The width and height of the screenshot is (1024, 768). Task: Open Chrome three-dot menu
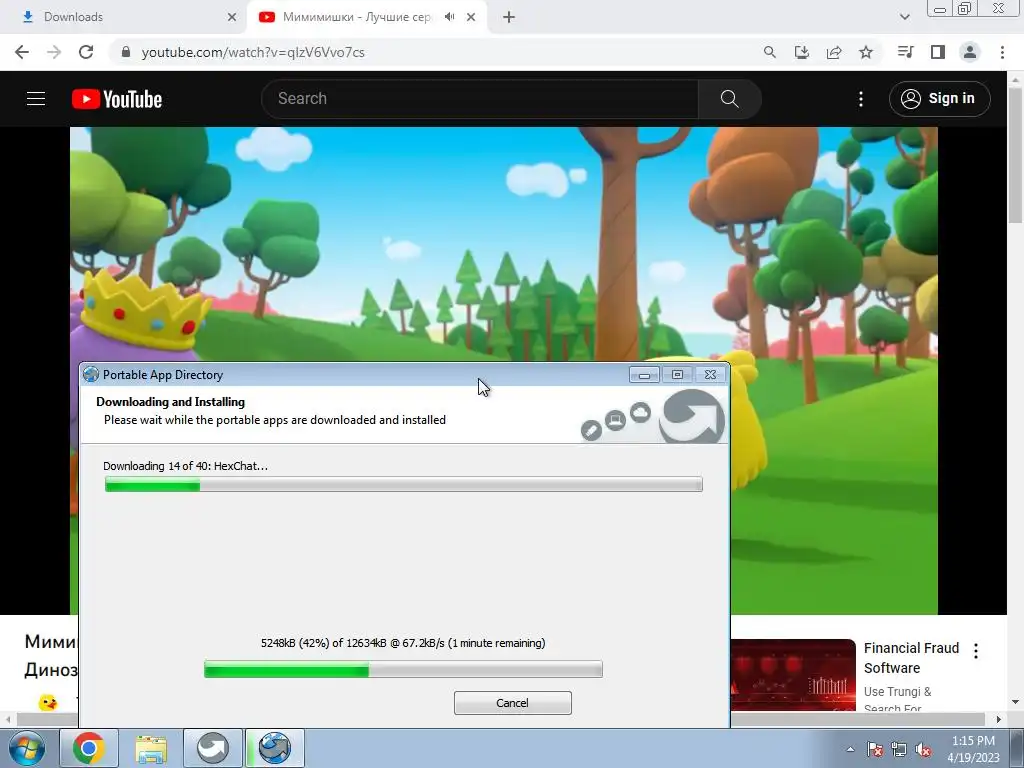coord(1002,52)
